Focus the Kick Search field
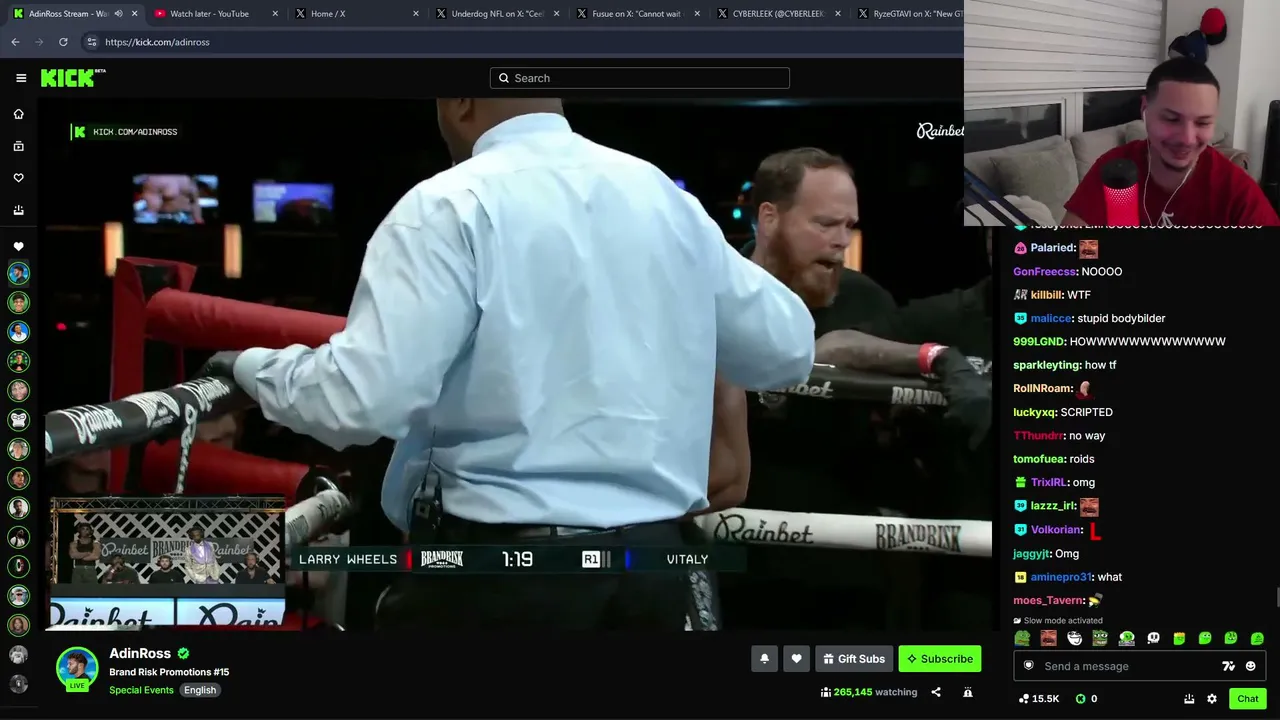The width and height of the screenshot is (1280, 720). pyautogui.click(x=640, y=78)
